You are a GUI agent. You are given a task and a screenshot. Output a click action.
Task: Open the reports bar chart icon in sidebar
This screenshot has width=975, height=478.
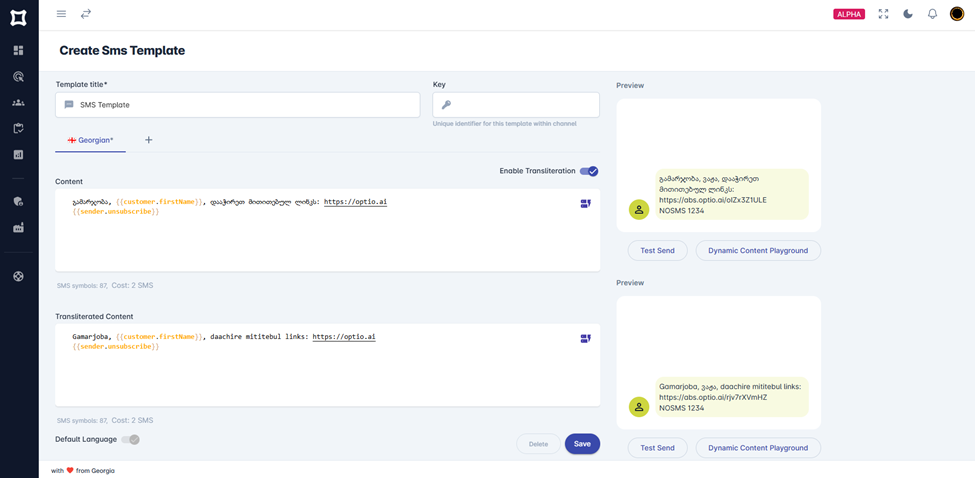(19, 155)
